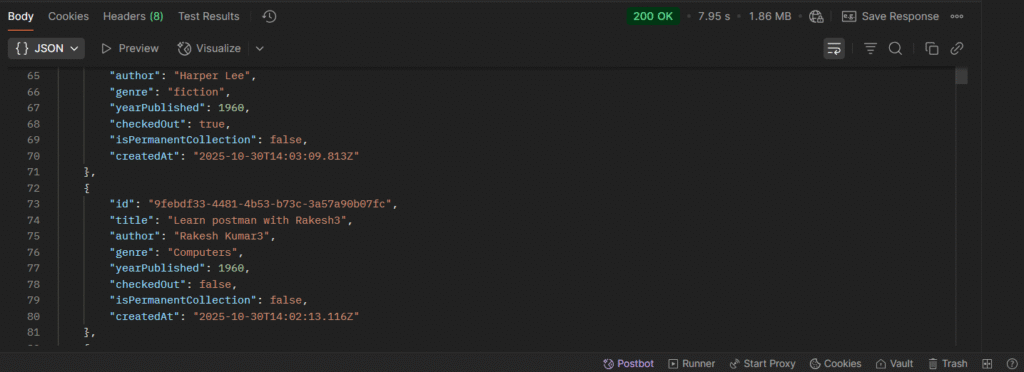The image size is (1024, 372).
Task: Open the Headers (8) tab
Action: pos(133,16)
